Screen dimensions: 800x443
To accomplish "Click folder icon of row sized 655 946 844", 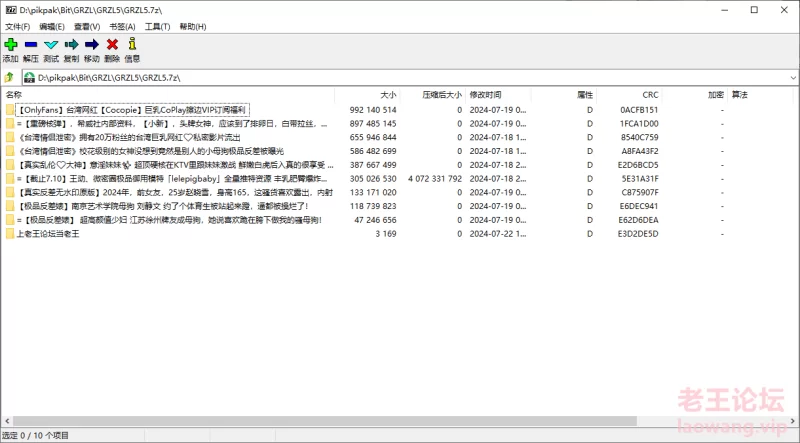I will 10,137.
